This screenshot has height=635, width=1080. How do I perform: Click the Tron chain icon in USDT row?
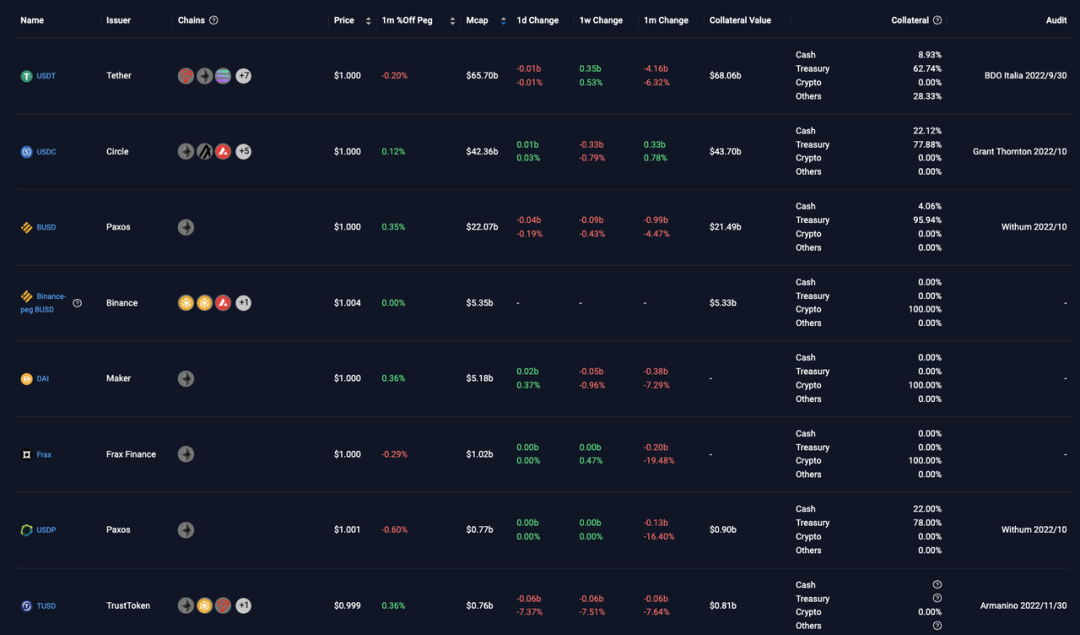click(186, 76)
